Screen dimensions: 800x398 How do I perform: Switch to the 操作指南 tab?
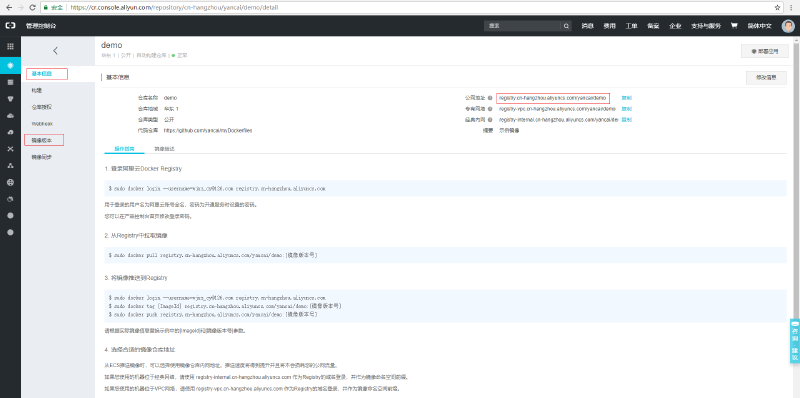124,148
